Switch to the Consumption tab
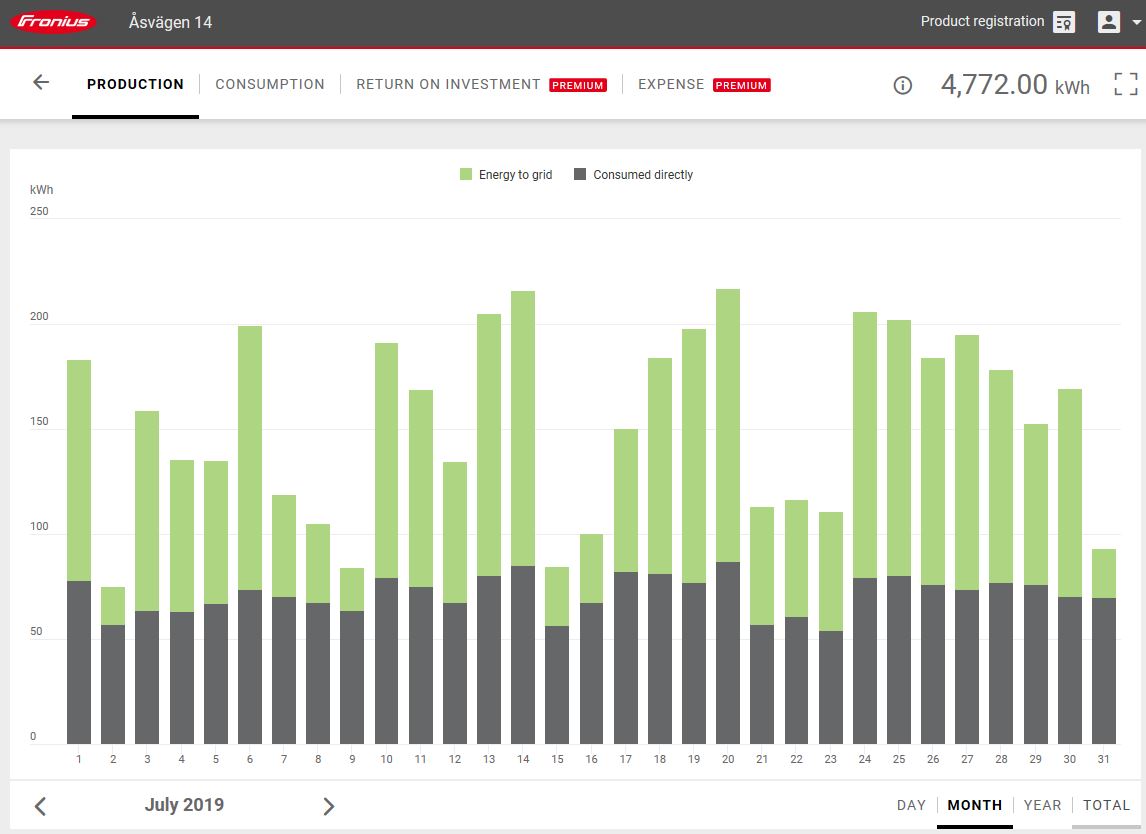1146x834 pixels. pyautogui.click(x=270, y=84)
